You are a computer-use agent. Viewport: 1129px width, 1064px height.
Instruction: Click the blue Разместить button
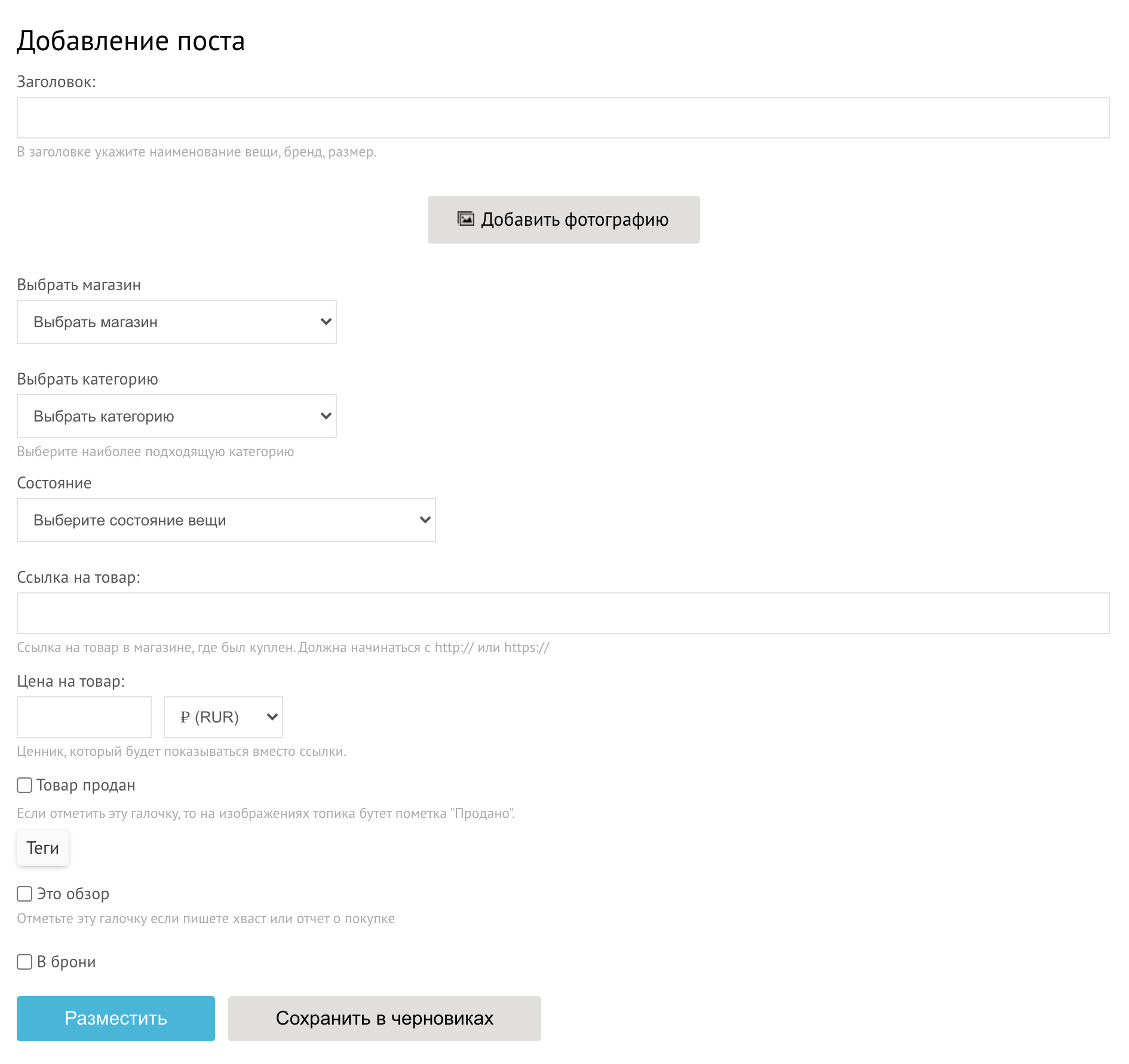click(x=116, y=1019)
